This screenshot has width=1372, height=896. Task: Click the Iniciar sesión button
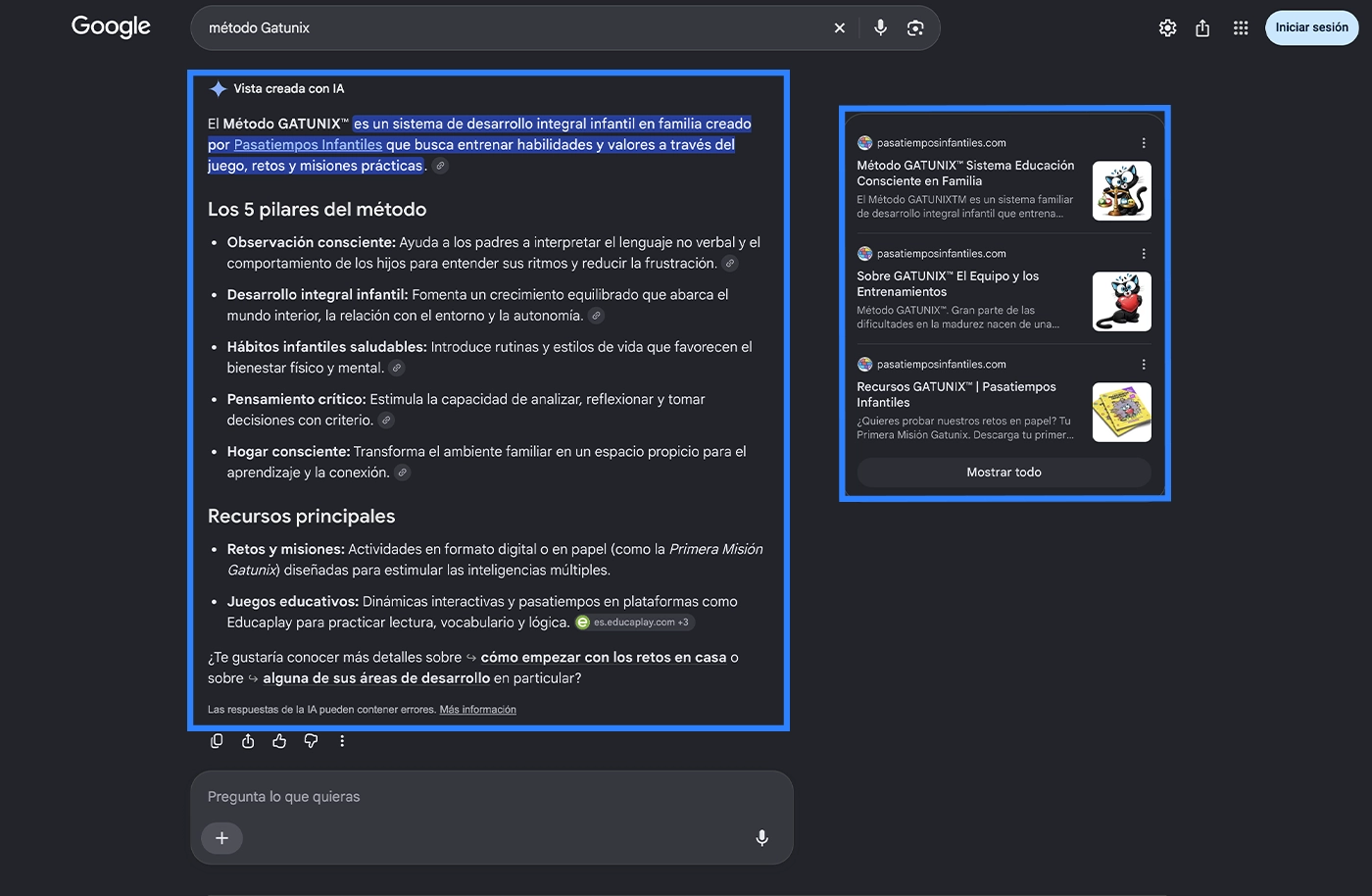coord(1311,27)
